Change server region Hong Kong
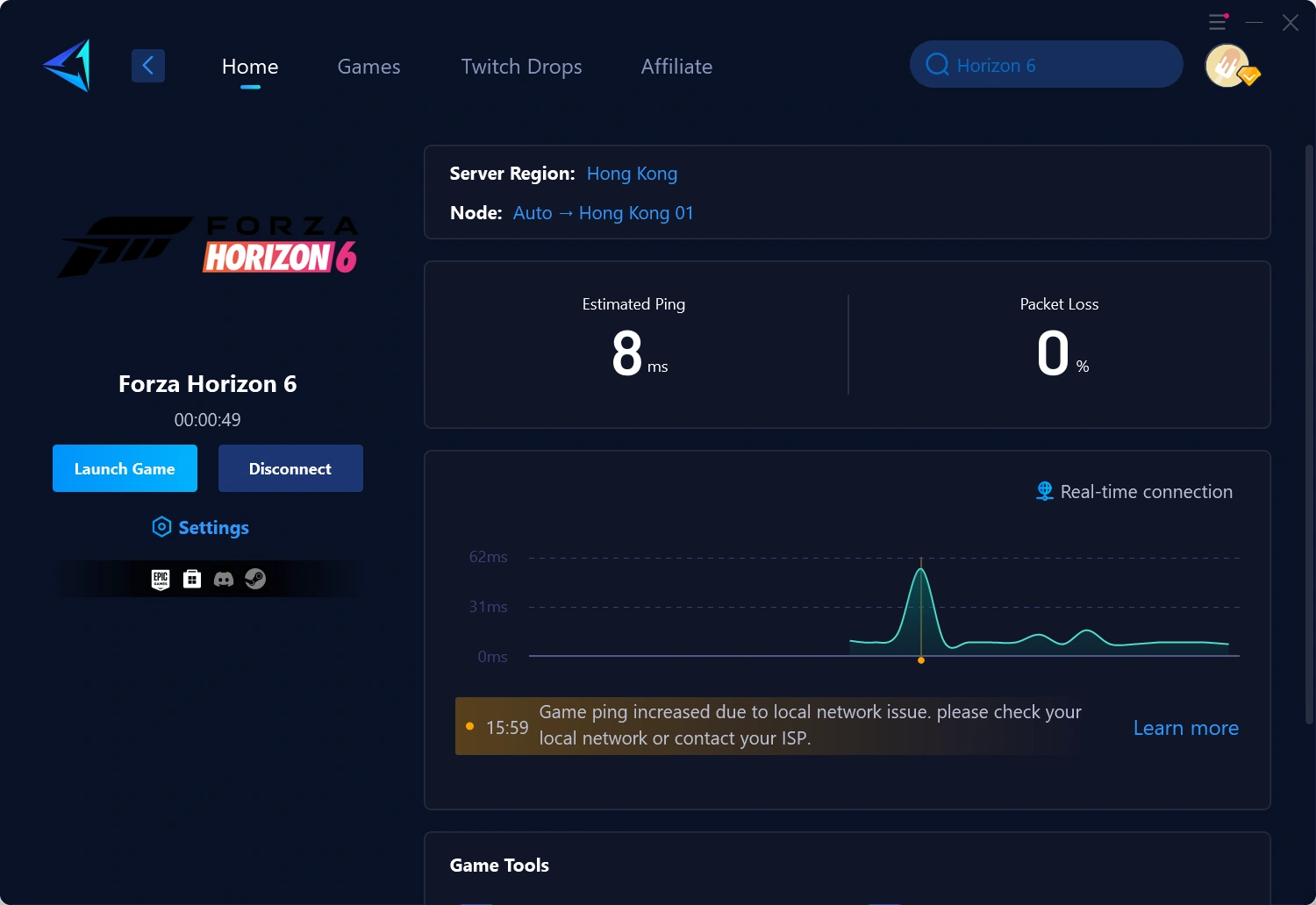This screenshot has width=1316, height=905. [632, 174]
